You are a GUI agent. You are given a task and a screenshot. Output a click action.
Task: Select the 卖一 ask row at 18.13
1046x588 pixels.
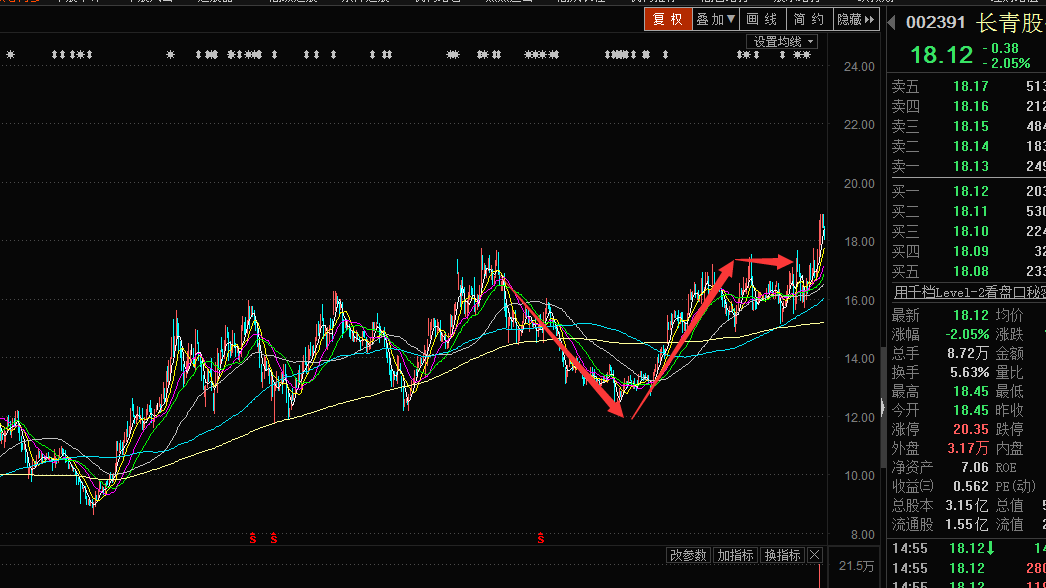(969, 166)
